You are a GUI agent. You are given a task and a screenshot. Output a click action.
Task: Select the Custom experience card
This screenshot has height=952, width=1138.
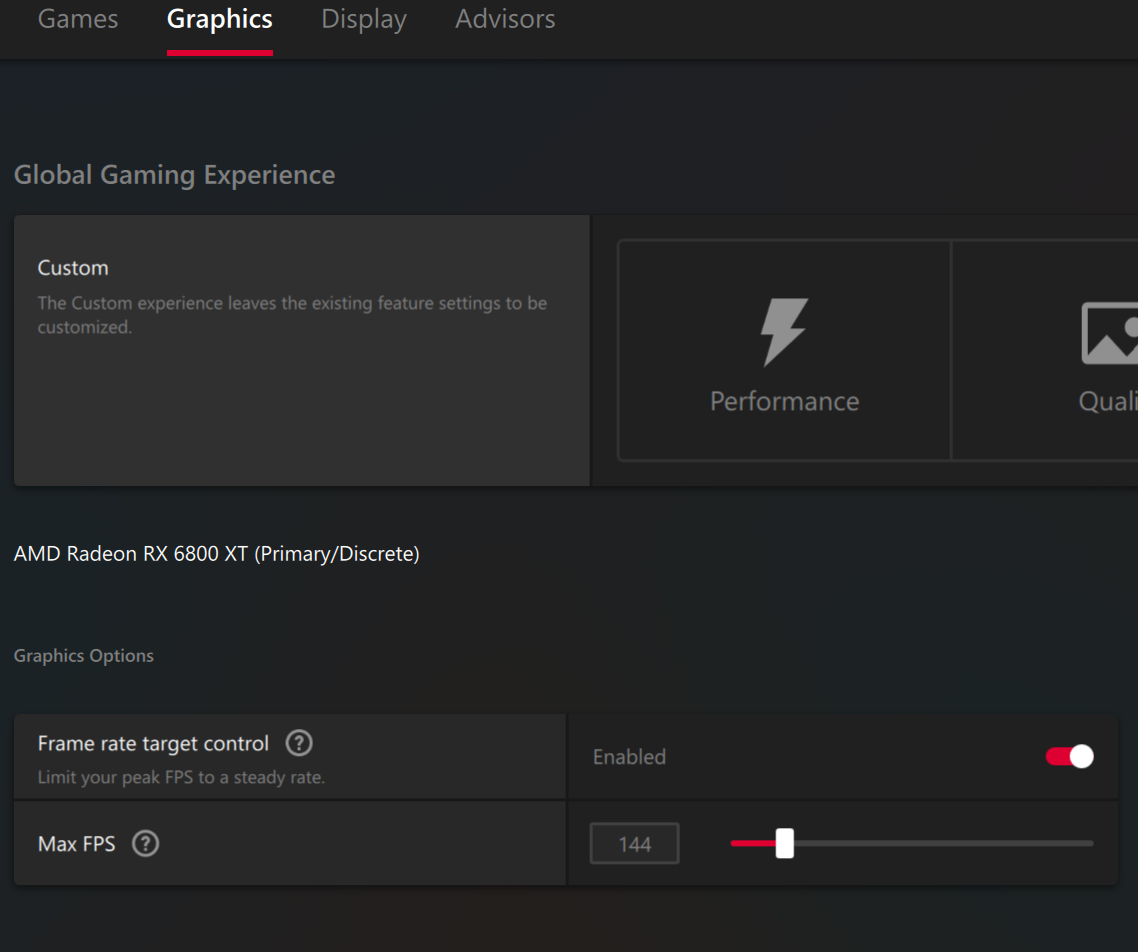tap(301, 350)
